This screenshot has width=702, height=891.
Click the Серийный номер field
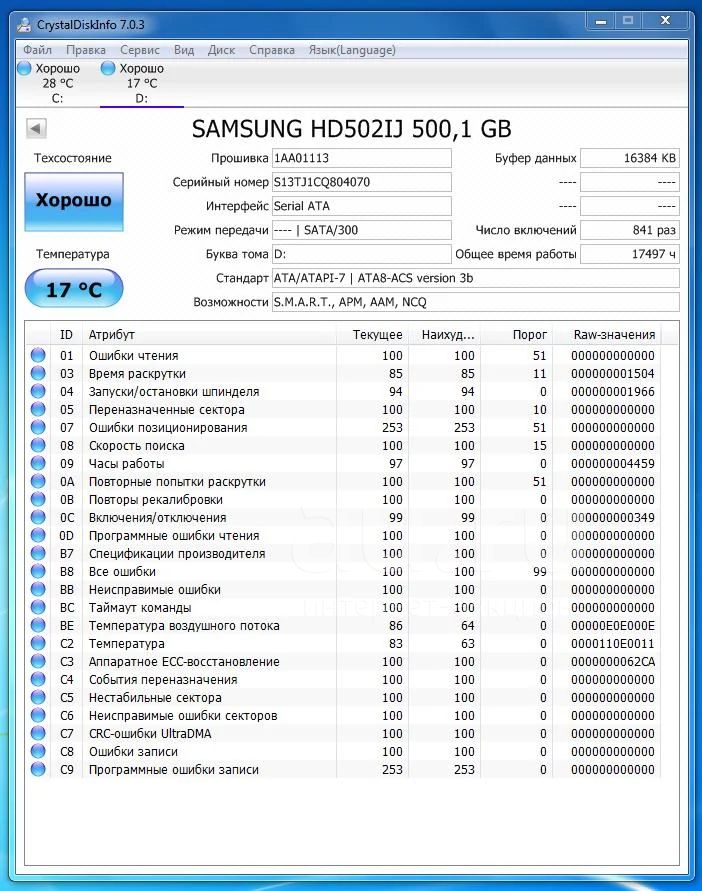[x=362, y=182]
